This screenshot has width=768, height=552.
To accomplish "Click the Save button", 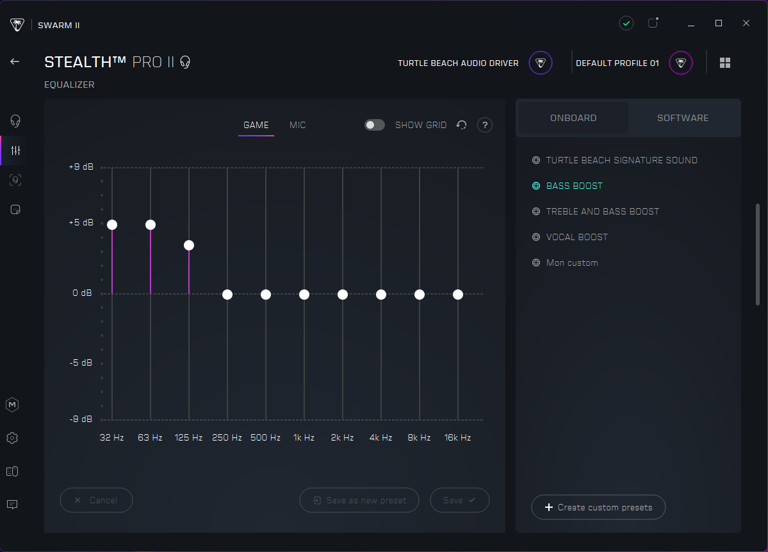I will click(459, 500).
